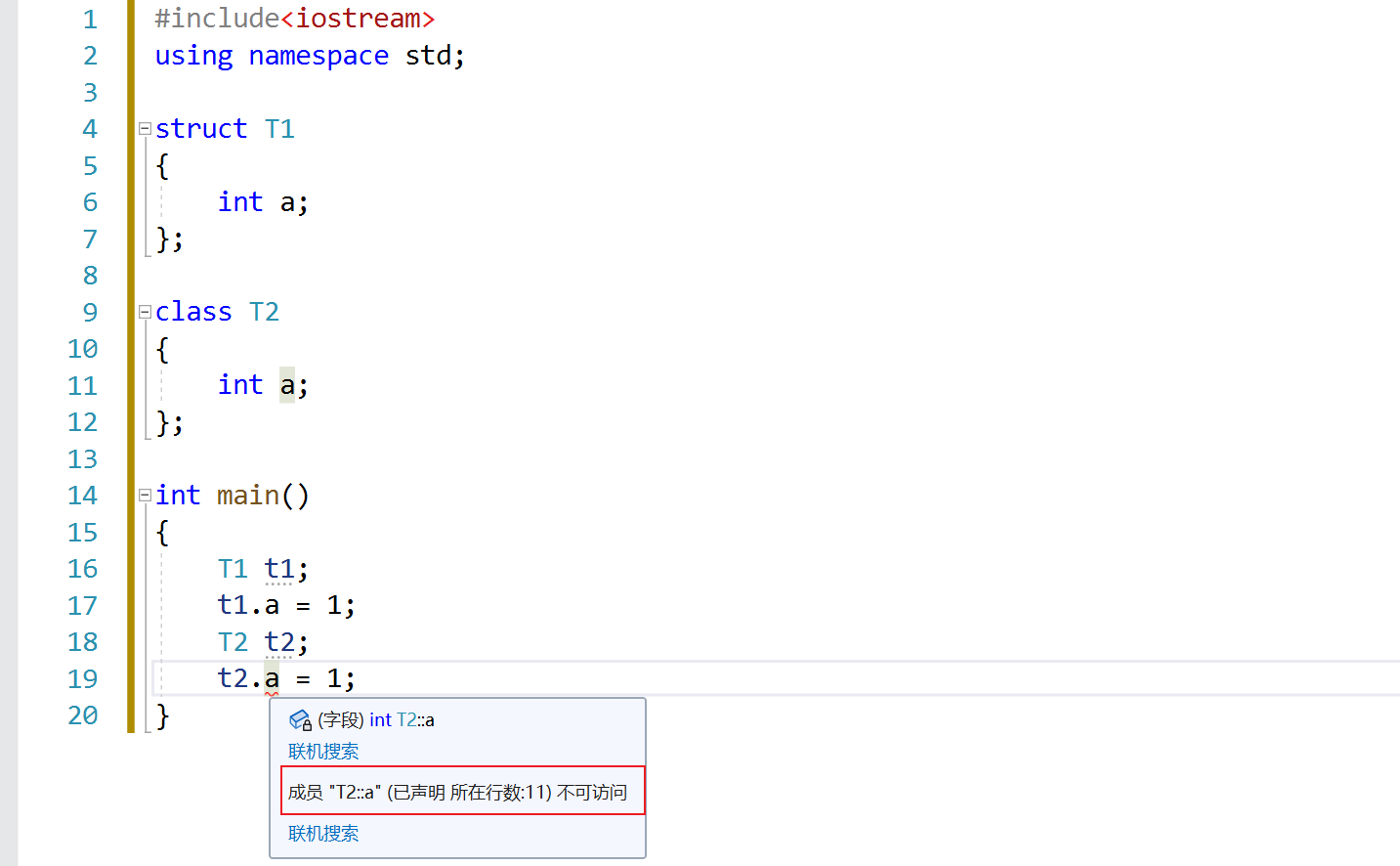
Task: Click the error-underlined 'a' on line 19
Action: coord(272,678)
